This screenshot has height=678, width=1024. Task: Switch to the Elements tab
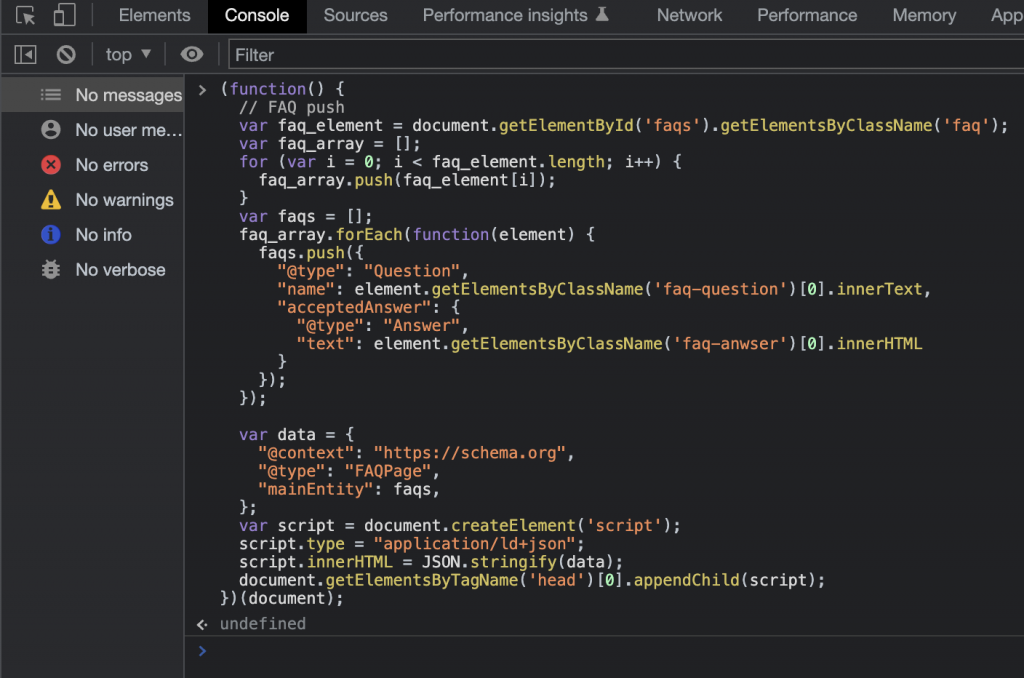(155, 16)
